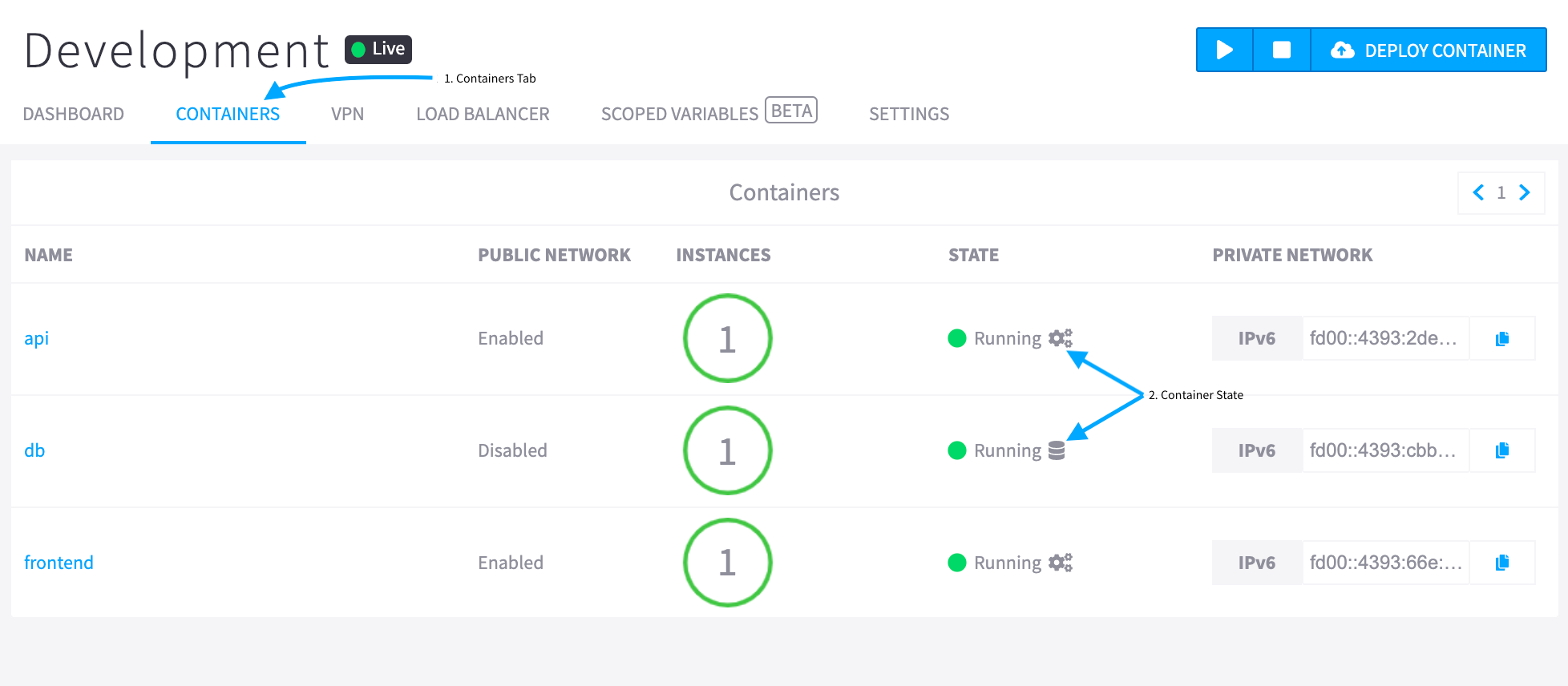
Task: Go to Scoped Variables beta tab
Action: pyautogui.click(x=709, y=112)
